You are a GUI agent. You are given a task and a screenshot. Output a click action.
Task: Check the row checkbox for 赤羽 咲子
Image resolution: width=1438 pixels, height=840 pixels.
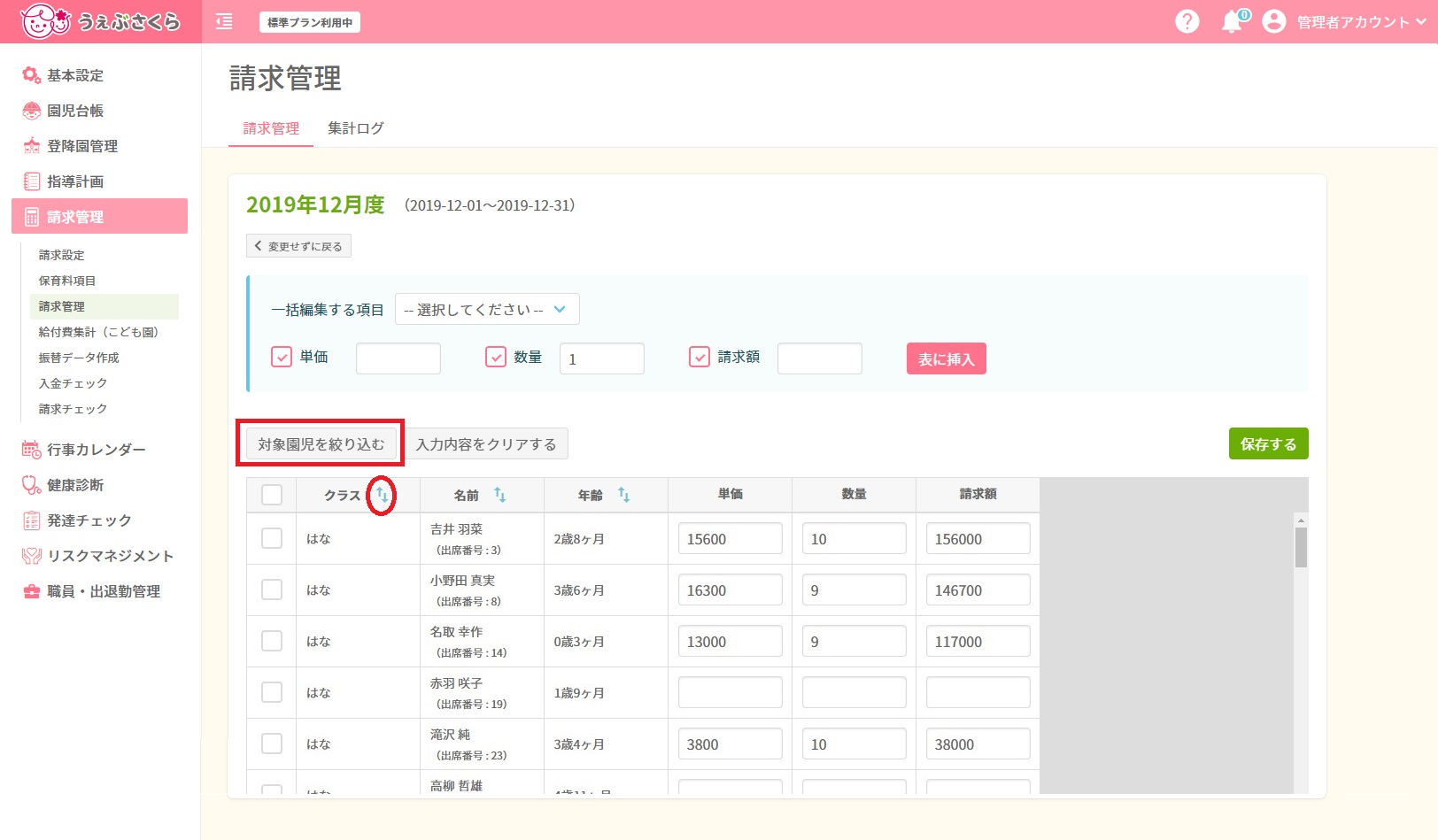click(272, 692)
